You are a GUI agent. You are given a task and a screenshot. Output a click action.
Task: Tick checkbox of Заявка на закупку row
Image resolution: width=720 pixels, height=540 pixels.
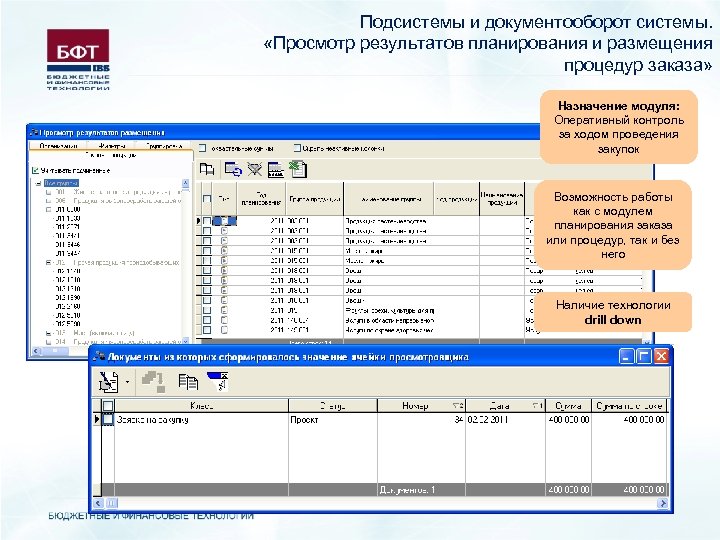(x=107, y=419)
